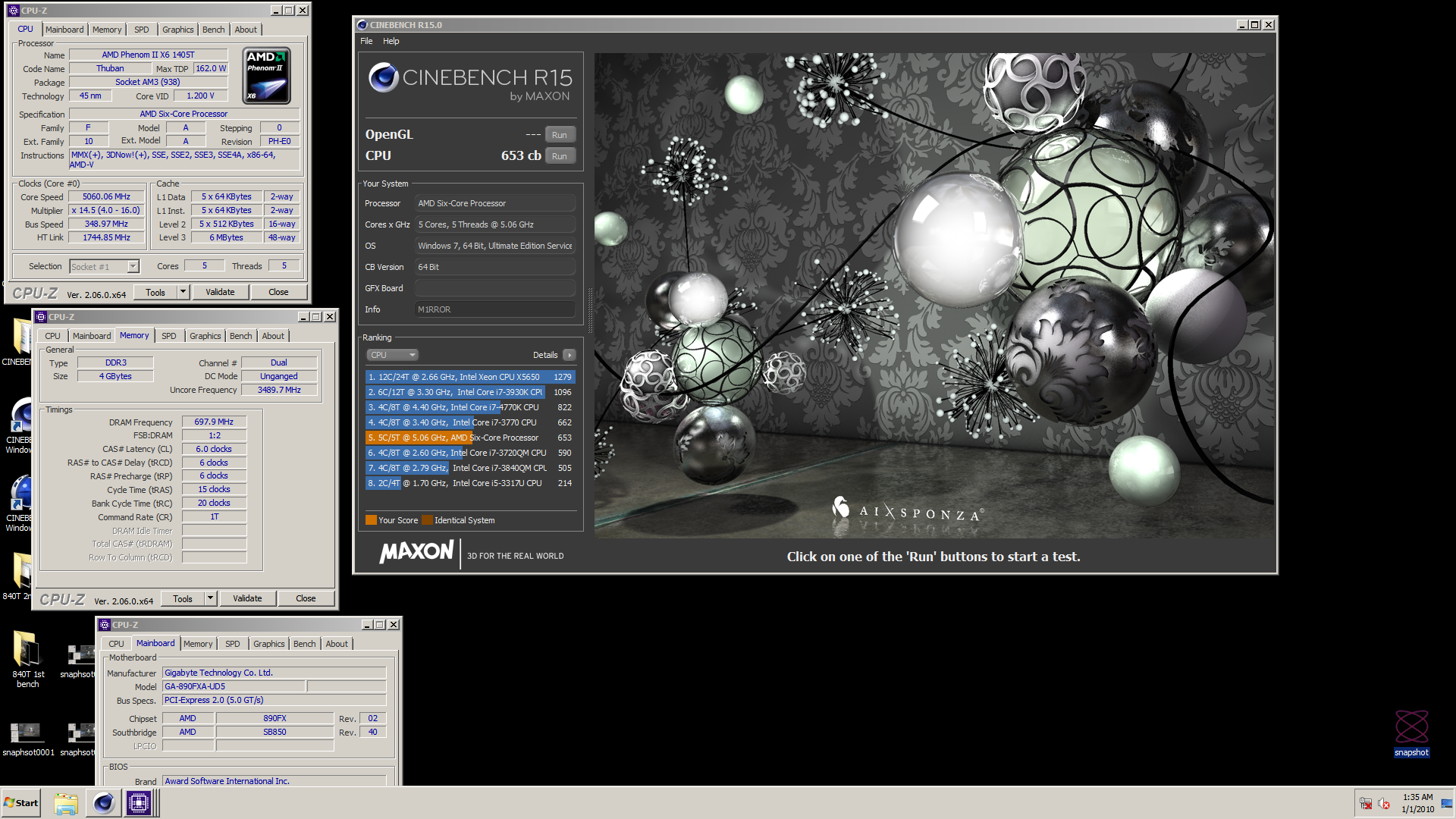Click the Cinebench R15.0 title bar icon
1456x819 pixels.
pyautogui.click(x=362, y=25)
